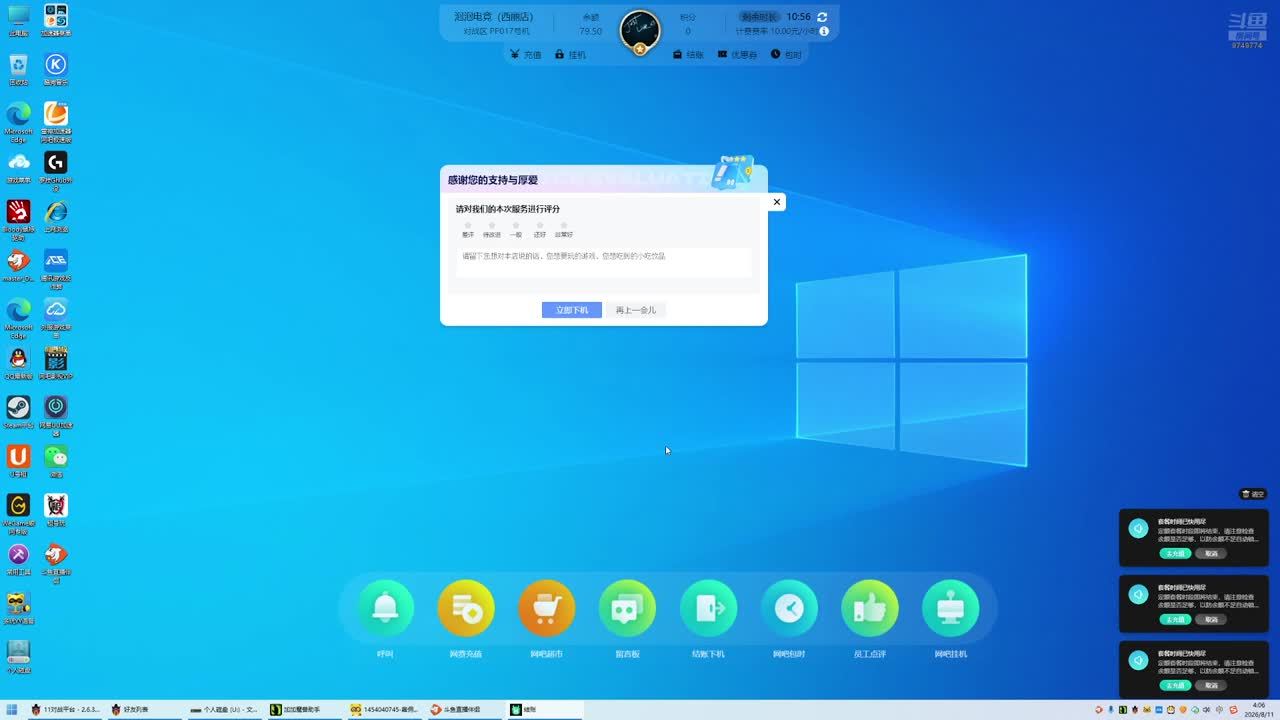Open the Kugou music desktop icon

[56, 70]
